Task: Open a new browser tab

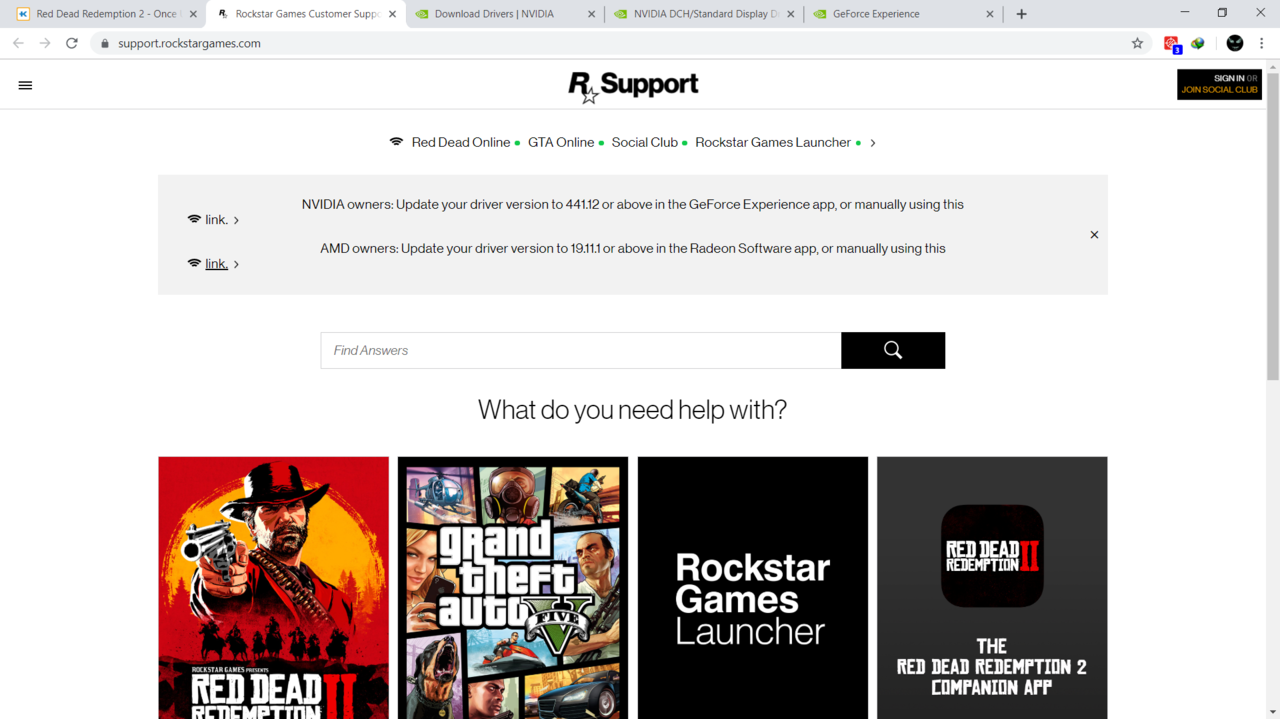Action: (x=1021, y=14)
